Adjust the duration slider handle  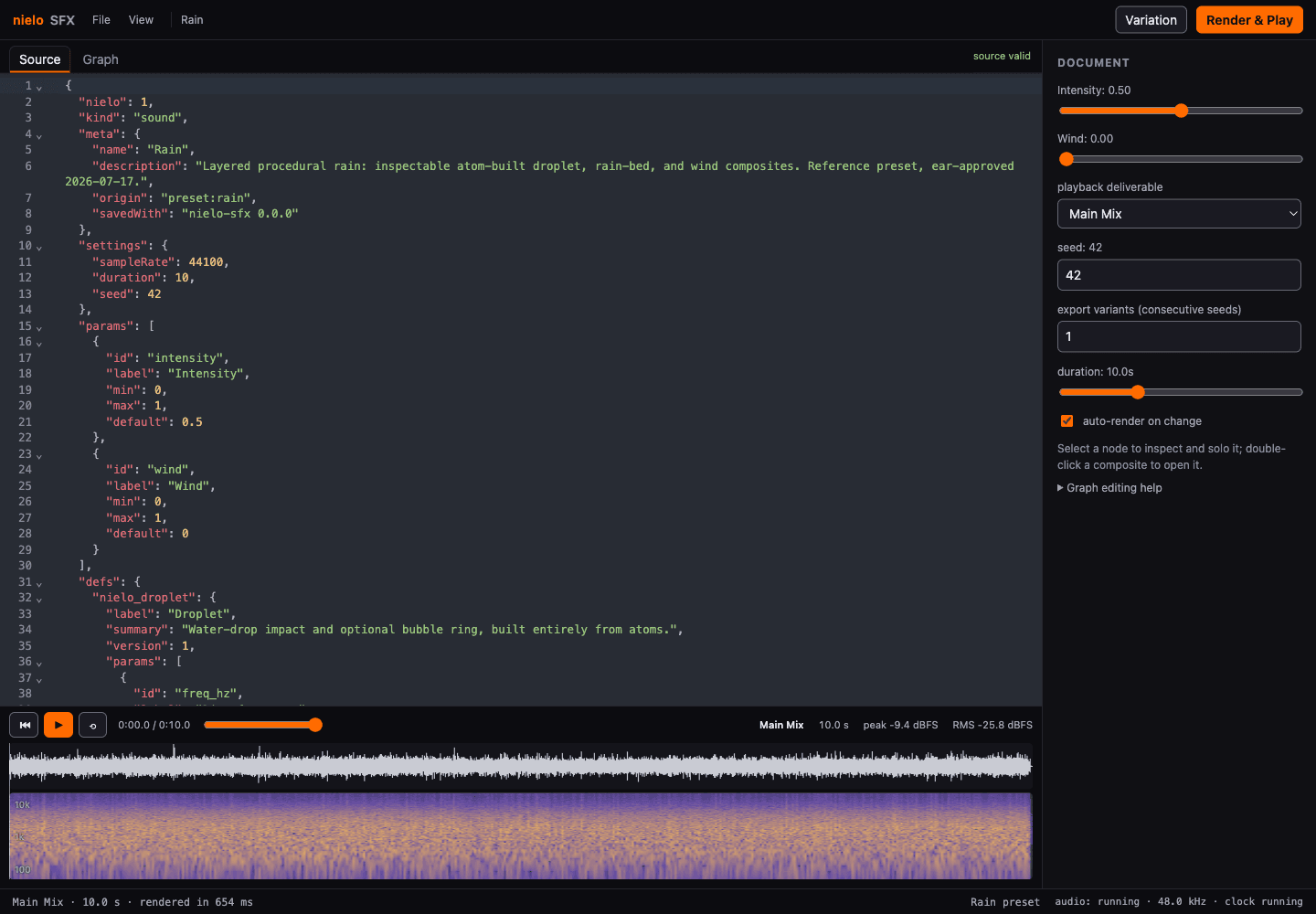[1138, 392]
